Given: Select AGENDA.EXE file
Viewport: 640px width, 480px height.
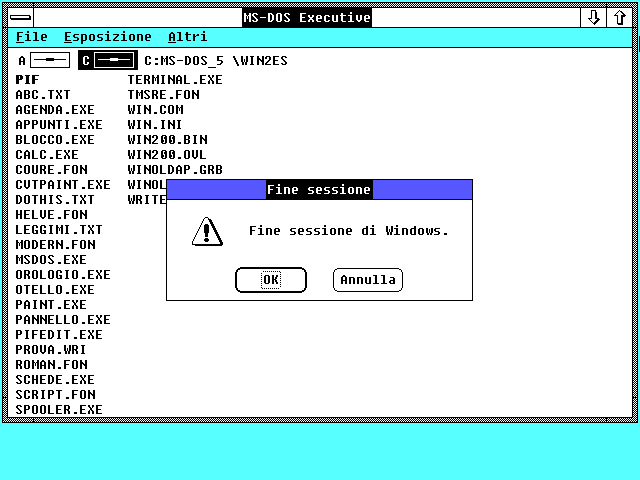Looking at the screenshot, I should 55,110.
